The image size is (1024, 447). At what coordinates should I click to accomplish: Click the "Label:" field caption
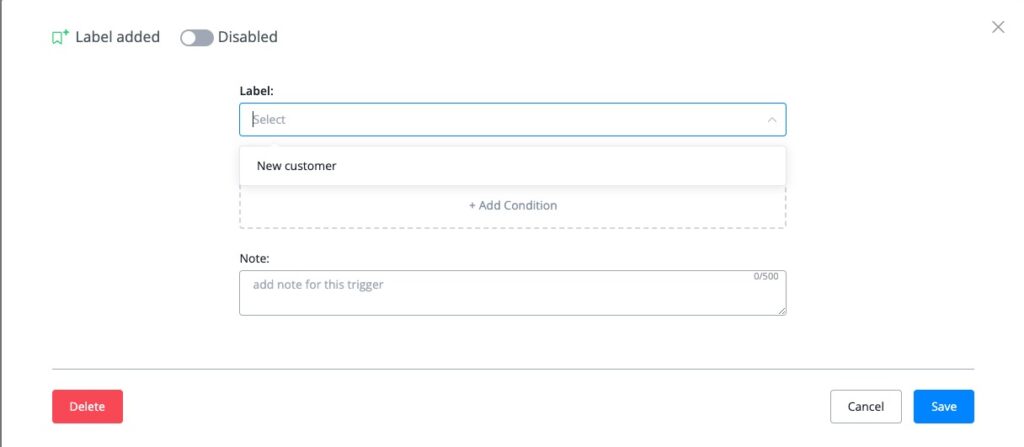pos(256,91)
